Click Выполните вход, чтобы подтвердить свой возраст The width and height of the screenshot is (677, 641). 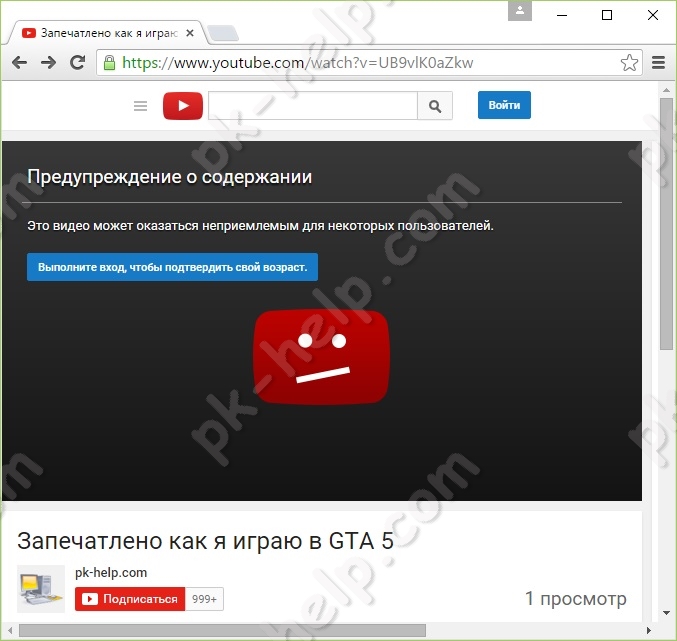172,267
